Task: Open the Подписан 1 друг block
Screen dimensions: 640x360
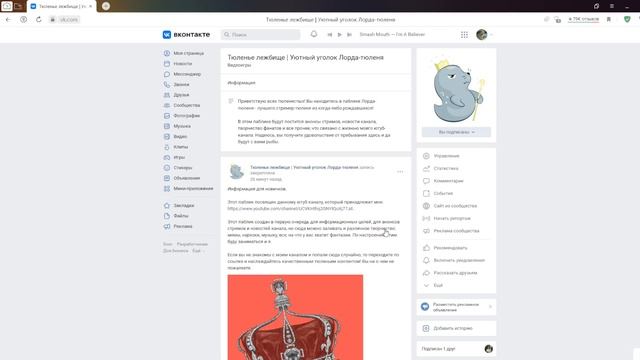Action: 456,349
